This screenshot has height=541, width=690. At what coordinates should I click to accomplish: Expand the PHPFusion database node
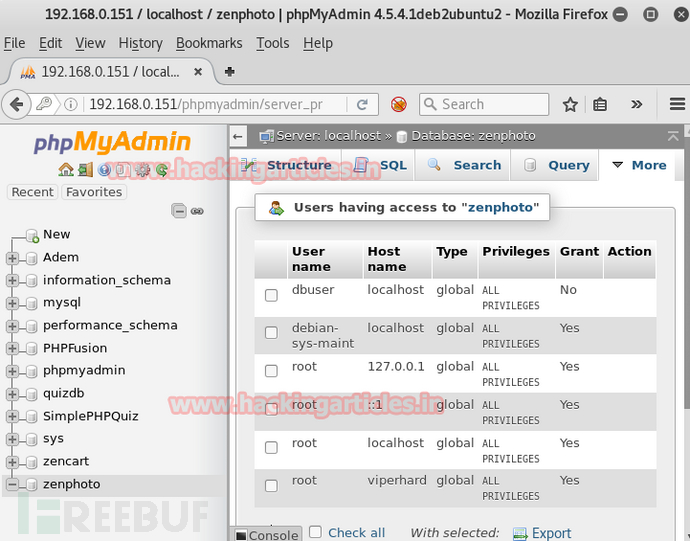point(12,349)
